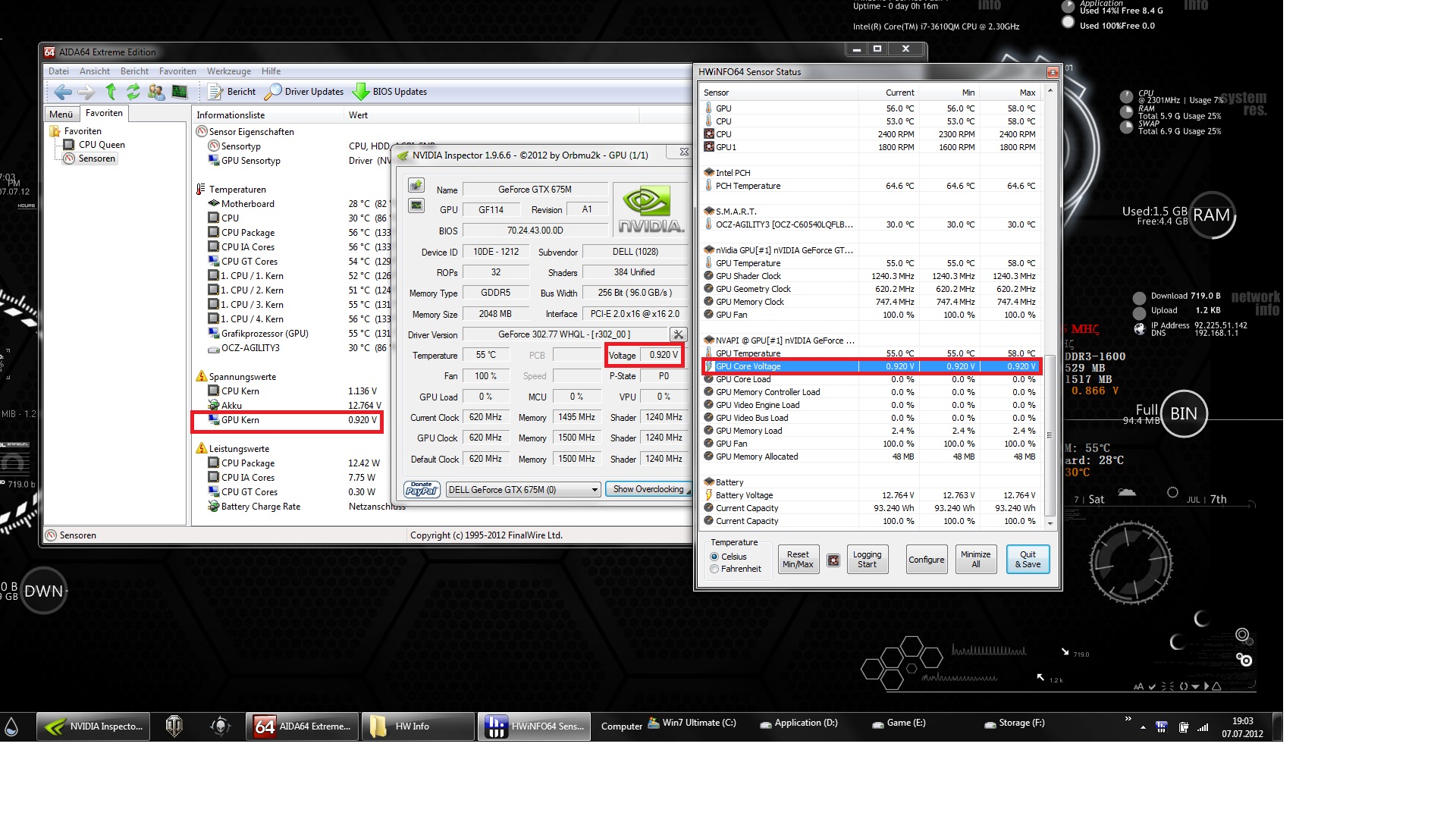Viewport: 1456px width, 819px height.
Task: Select the CPU Queen tree item
Action: (101, 145)
